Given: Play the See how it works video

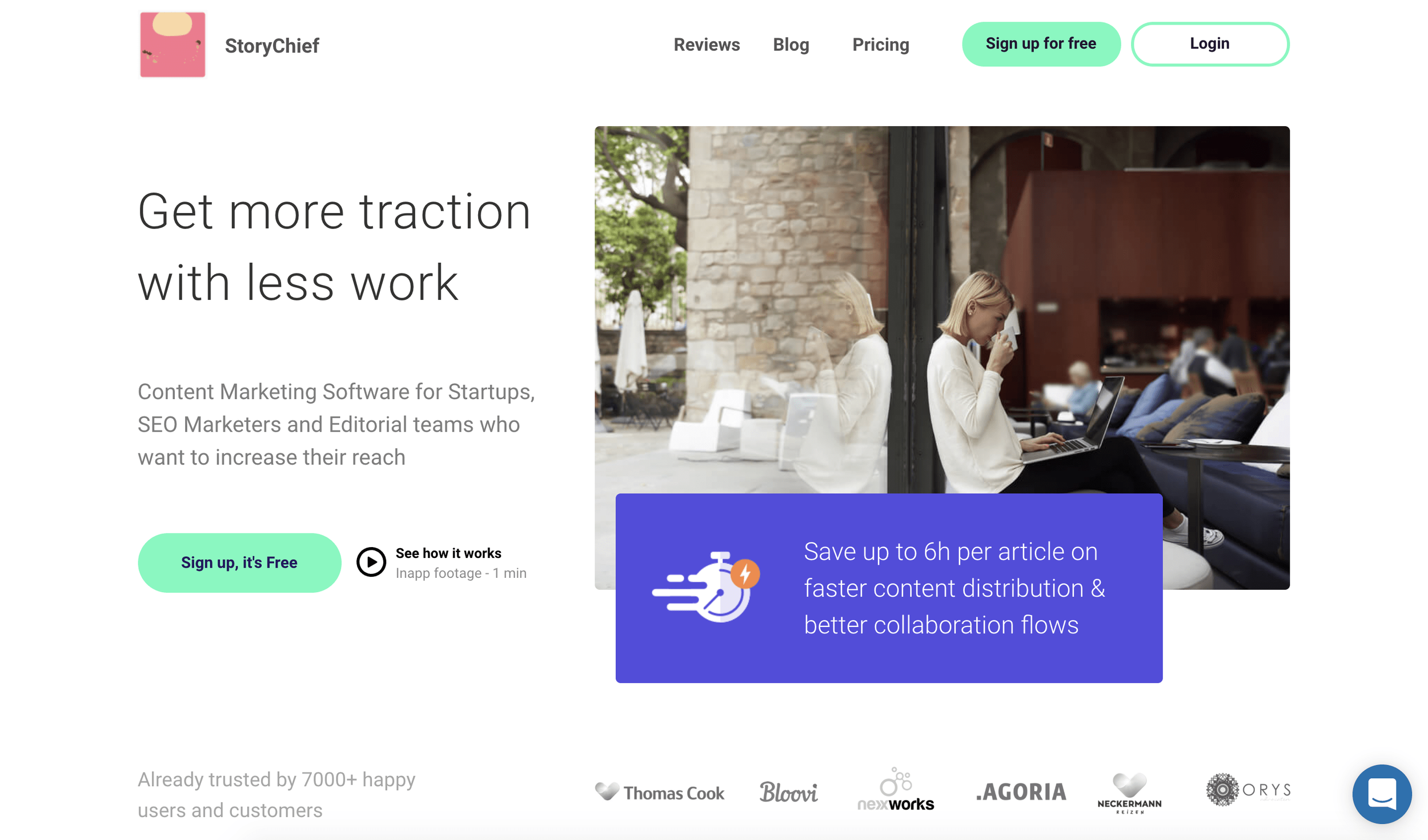Looking at the screenshot, I should pos(371,562).
